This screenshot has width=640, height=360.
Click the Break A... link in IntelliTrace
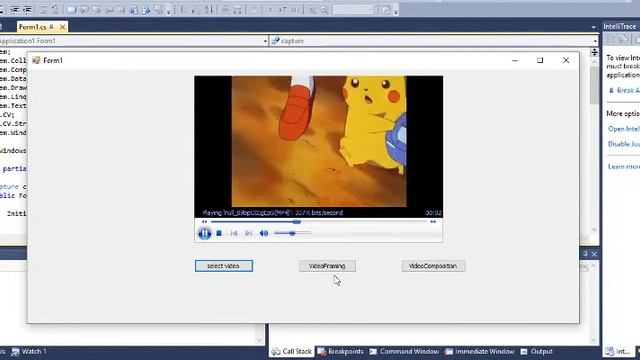coord(628,91)
